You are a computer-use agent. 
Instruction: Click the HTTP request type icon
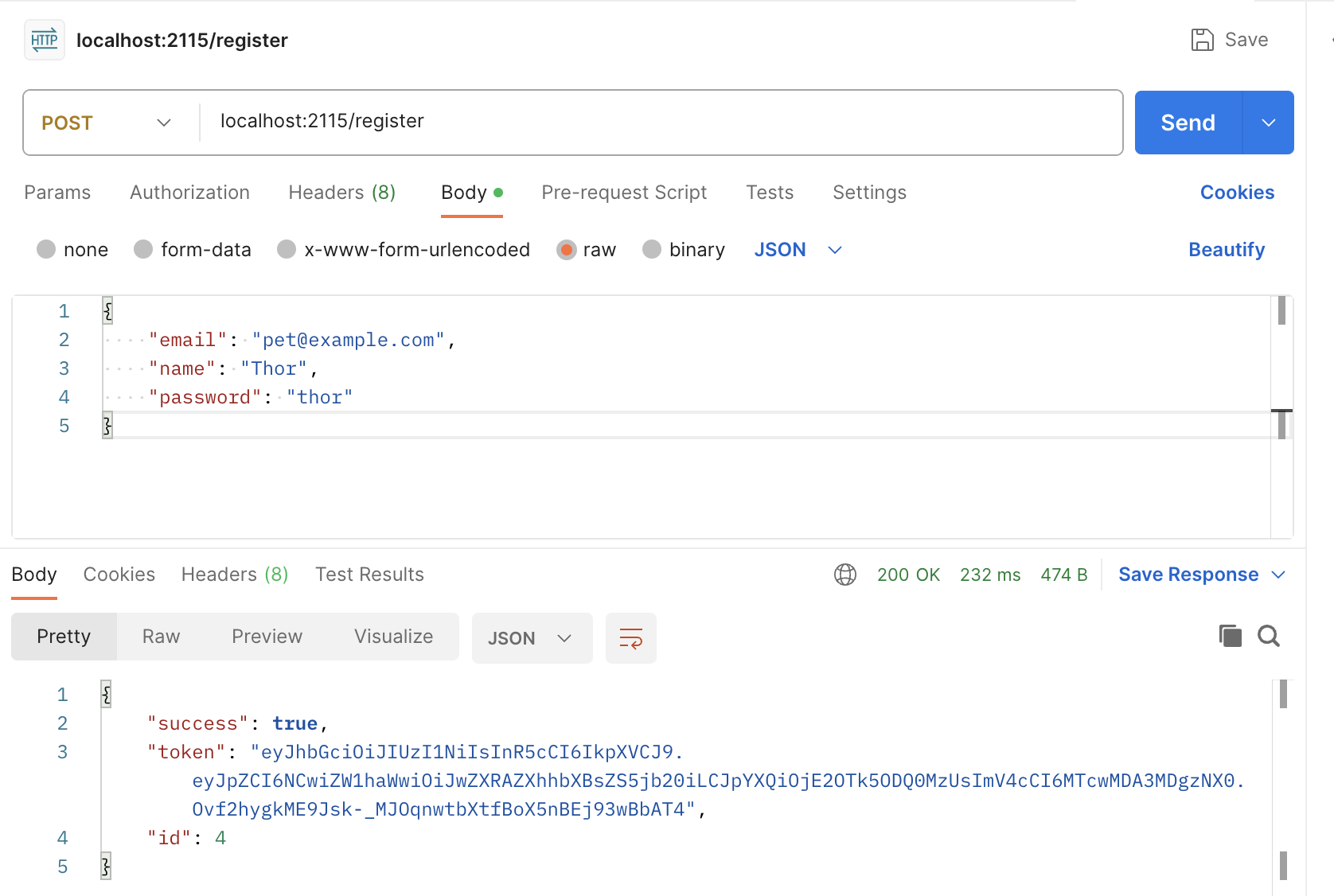(x=44, y=40)
